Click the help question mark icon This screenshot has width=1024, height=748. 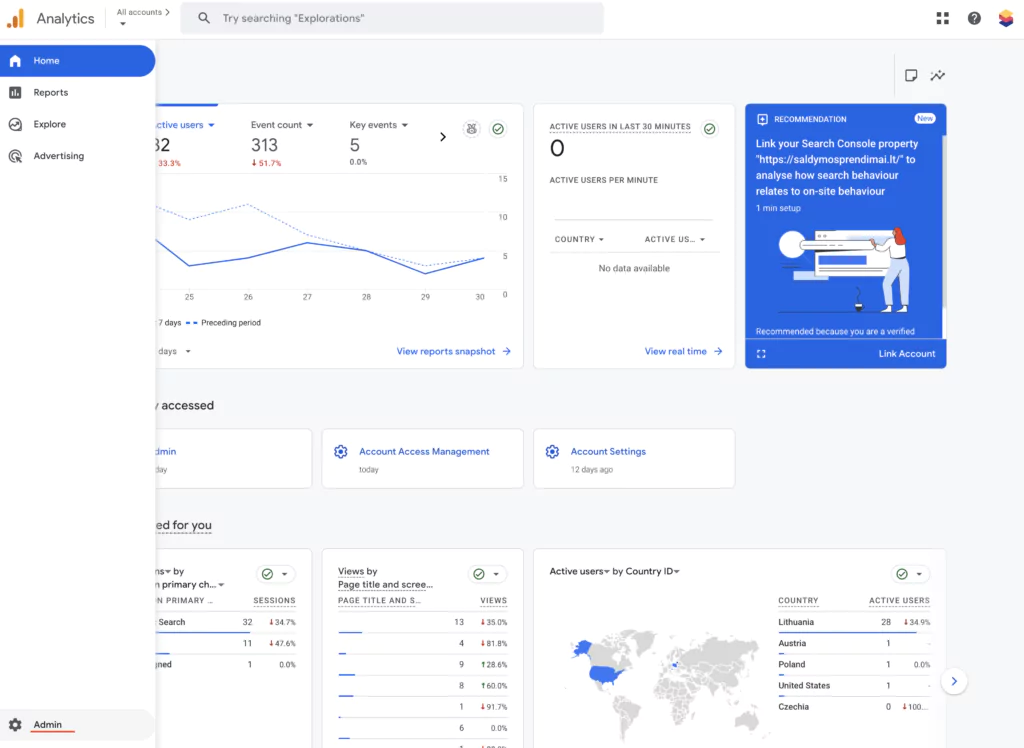coord(974,18)
